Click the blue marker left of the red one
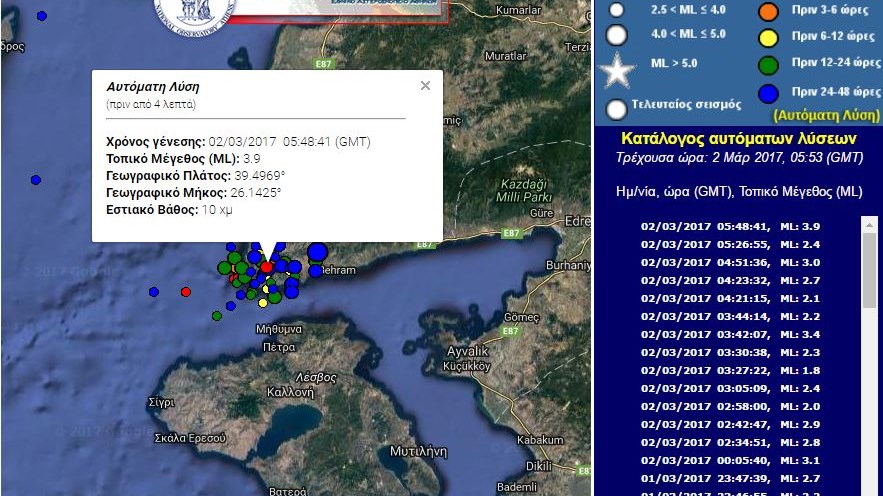 click(154, 292)
